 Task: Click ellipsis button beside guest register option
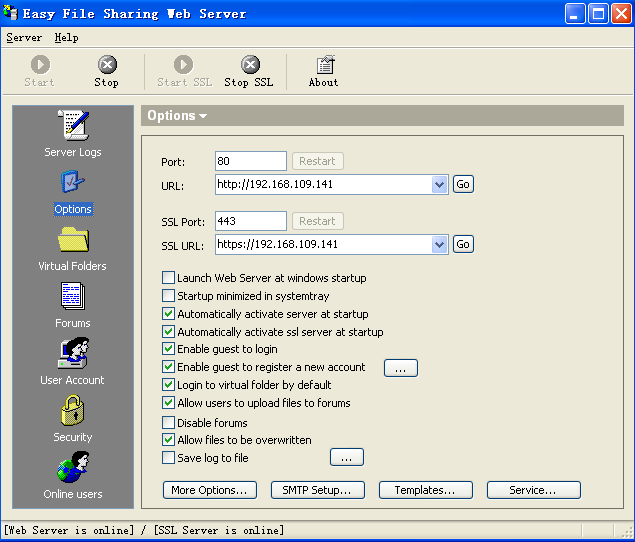tap(401, 368)
